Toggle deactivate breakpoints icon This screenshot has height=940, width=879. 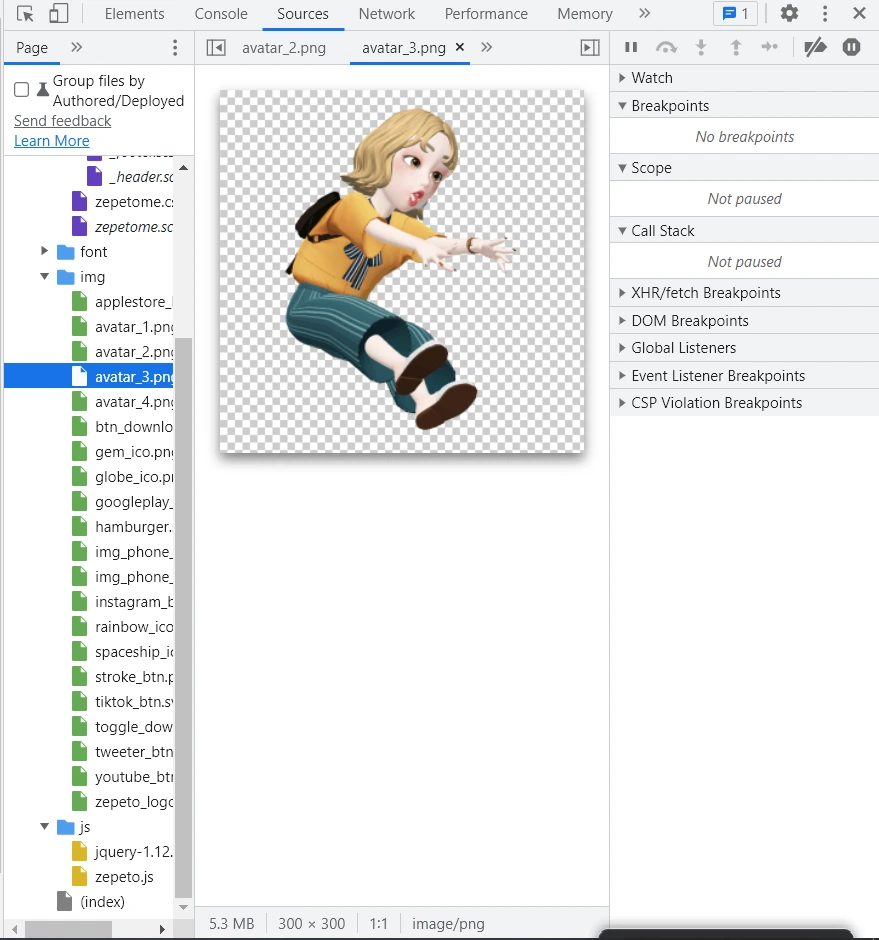[x=815, y=47]
